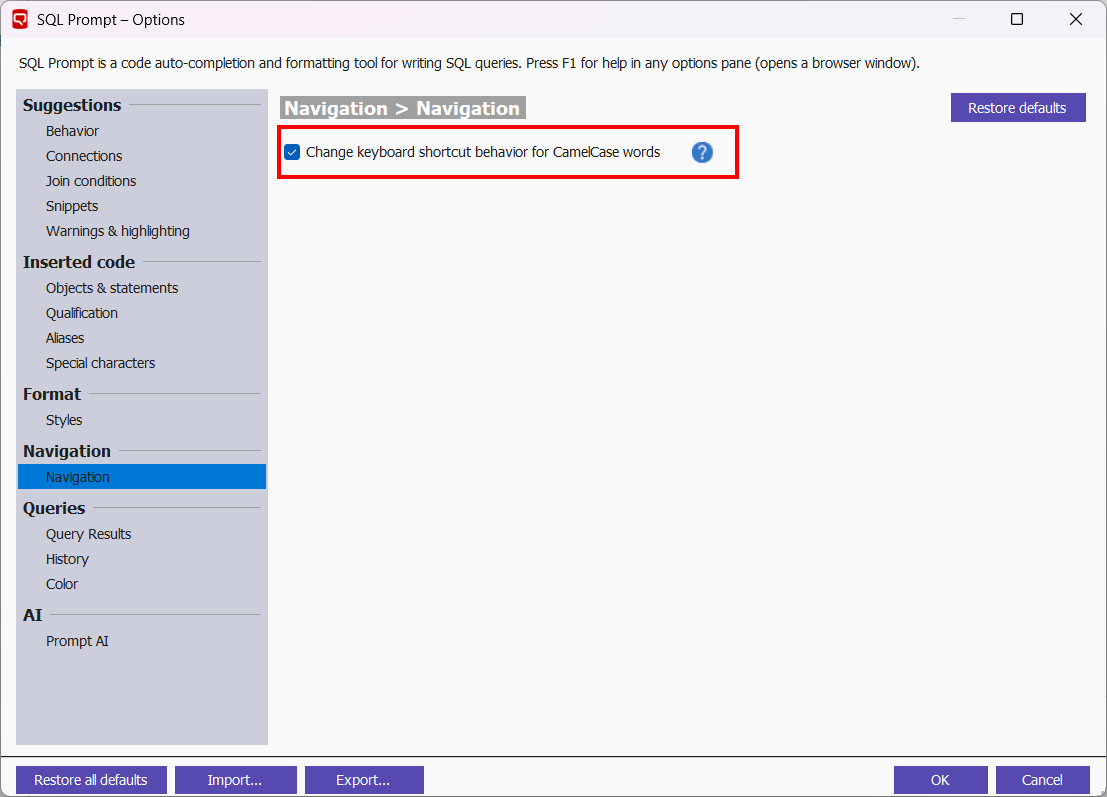The width and height of the screenshot is (1107, 797).
Task: Click the Format section heading
Action: (x=52, y=394)
